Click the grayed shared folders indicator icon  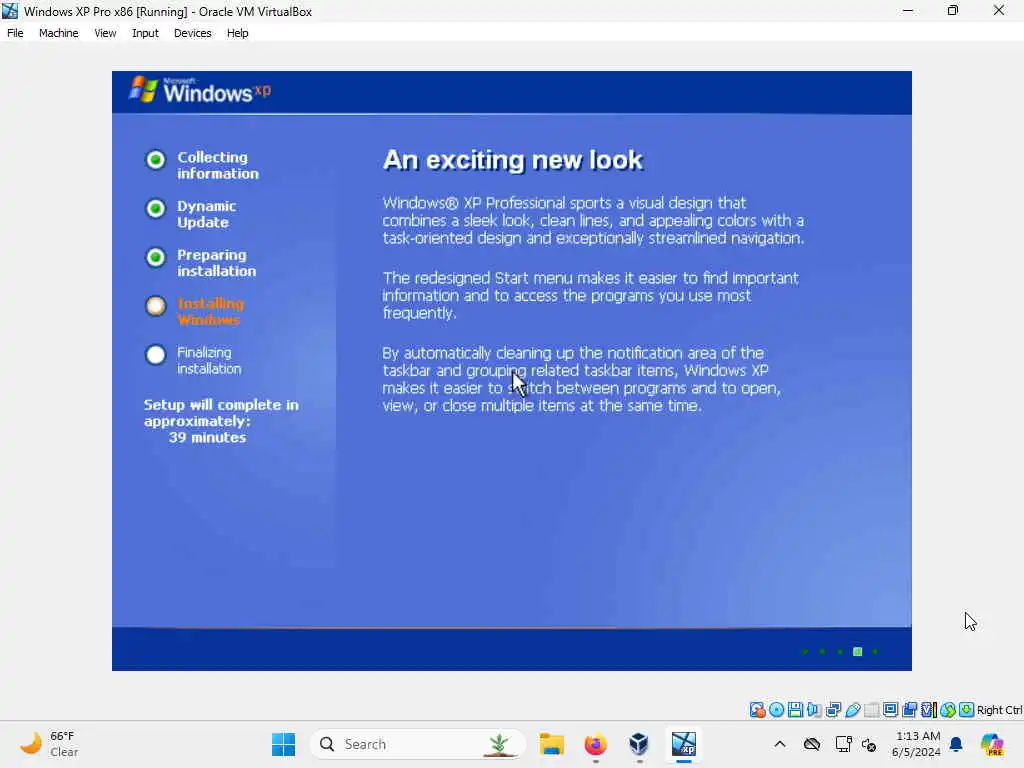click(871, 709)
